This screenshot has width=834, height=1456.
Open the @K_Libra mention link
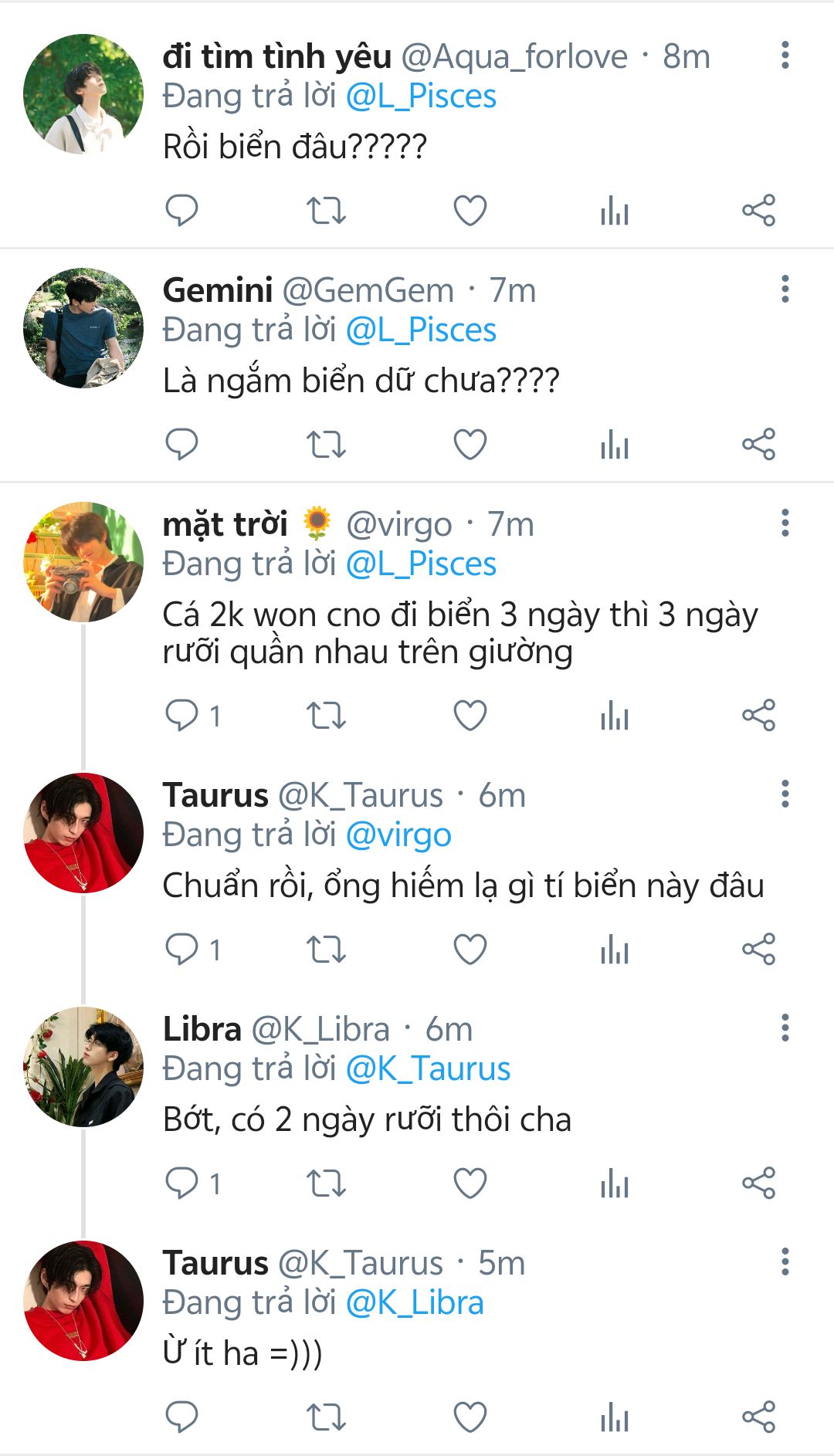click(x=415, y=1303)
